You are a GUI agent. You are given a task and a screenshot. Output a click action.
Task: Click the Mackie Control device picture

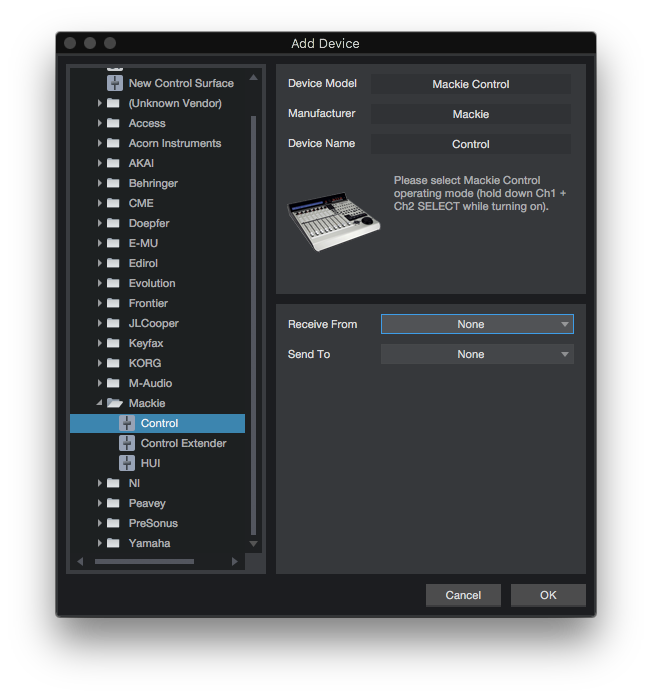[334, 221]
